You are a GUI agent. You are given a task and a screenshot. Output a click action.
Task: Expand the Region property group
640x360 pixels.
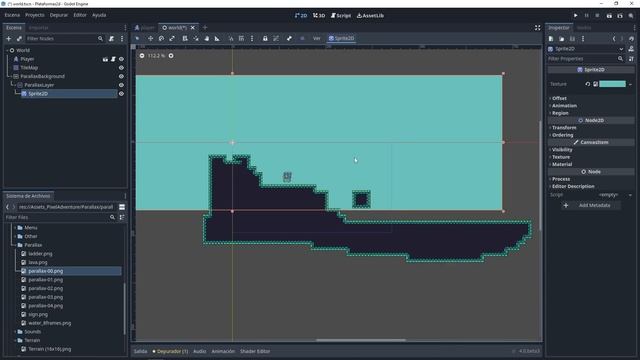click(559, 113)
